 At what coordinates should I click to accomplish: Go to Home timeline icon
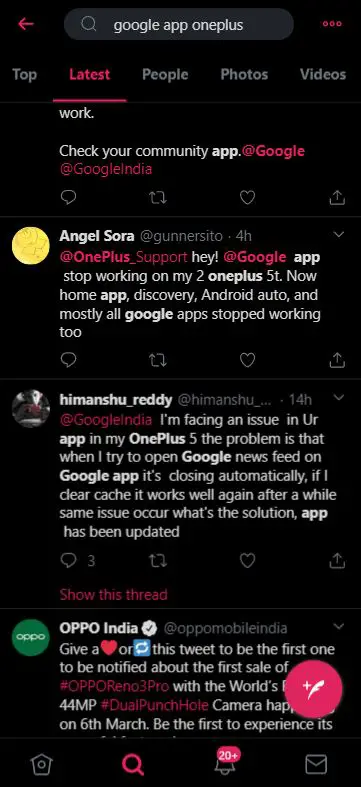42,764
